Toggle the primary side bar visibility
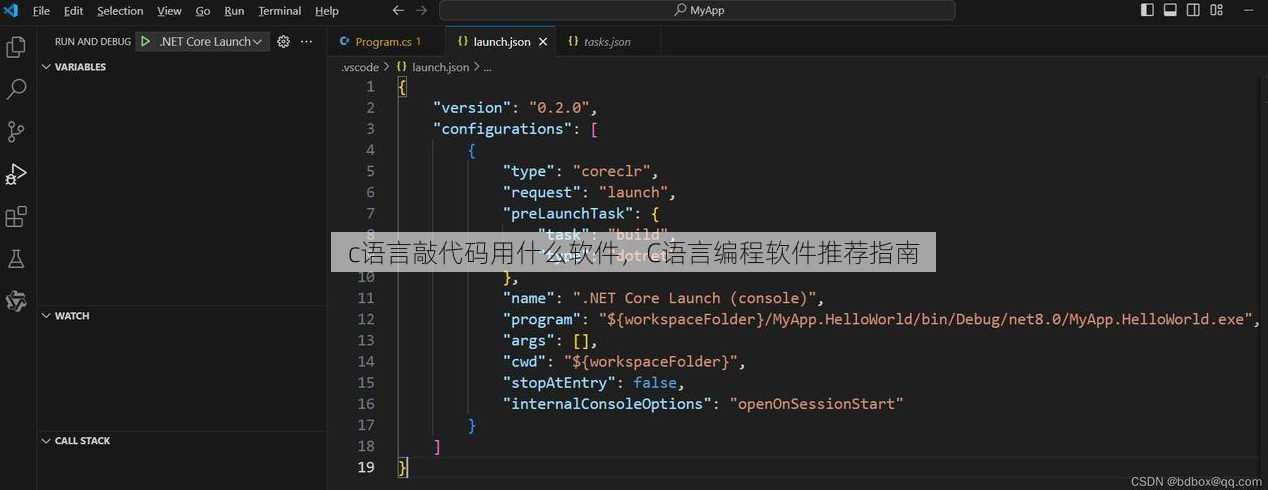This screenshot has height=490, width=1268. 1147,11
